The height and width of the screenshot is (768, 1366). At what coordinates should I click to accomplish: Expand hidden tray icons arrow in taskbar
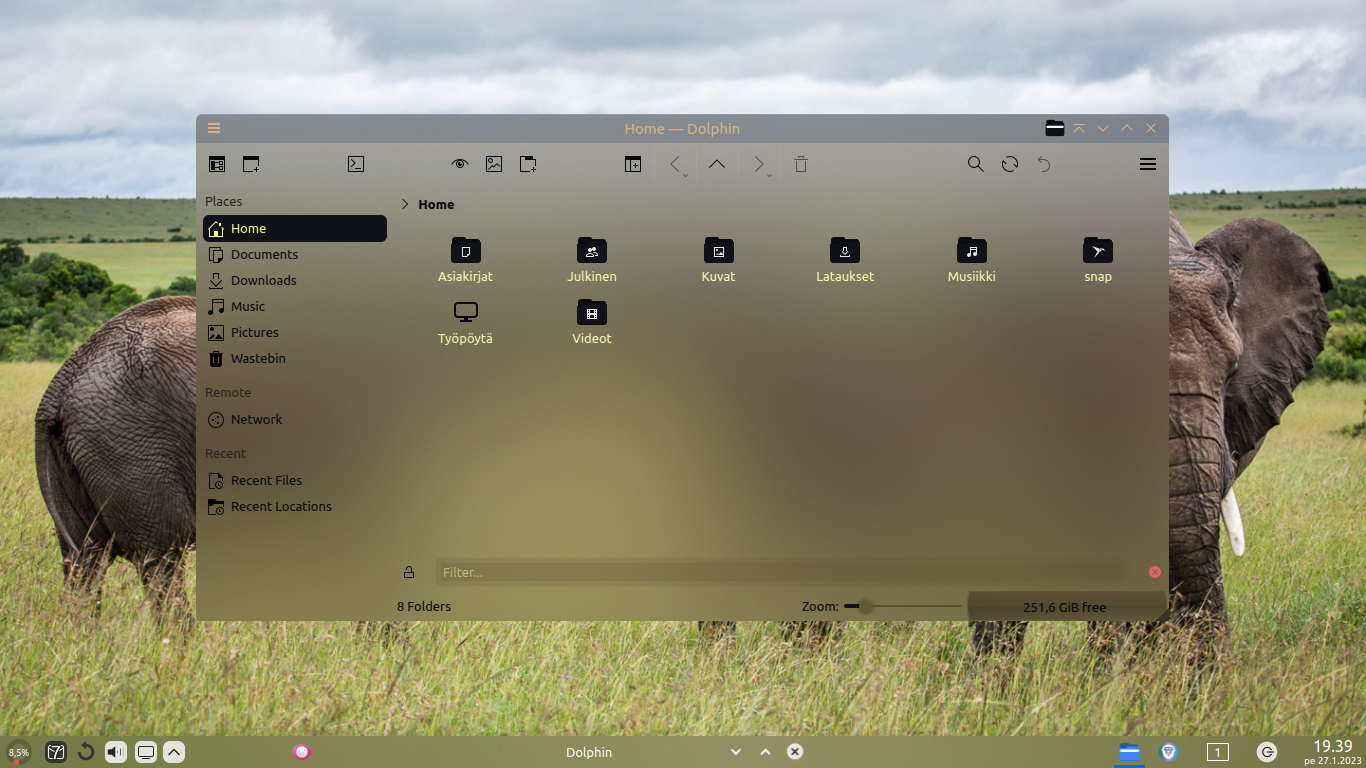pyautogui.click(x=174, y=752)
